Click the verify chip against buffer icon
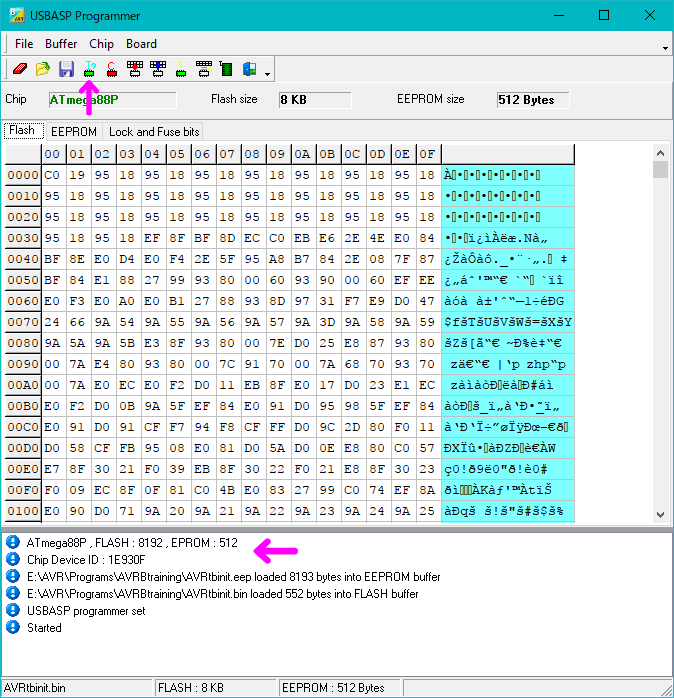The image size is (674, 698). [204, 69]
